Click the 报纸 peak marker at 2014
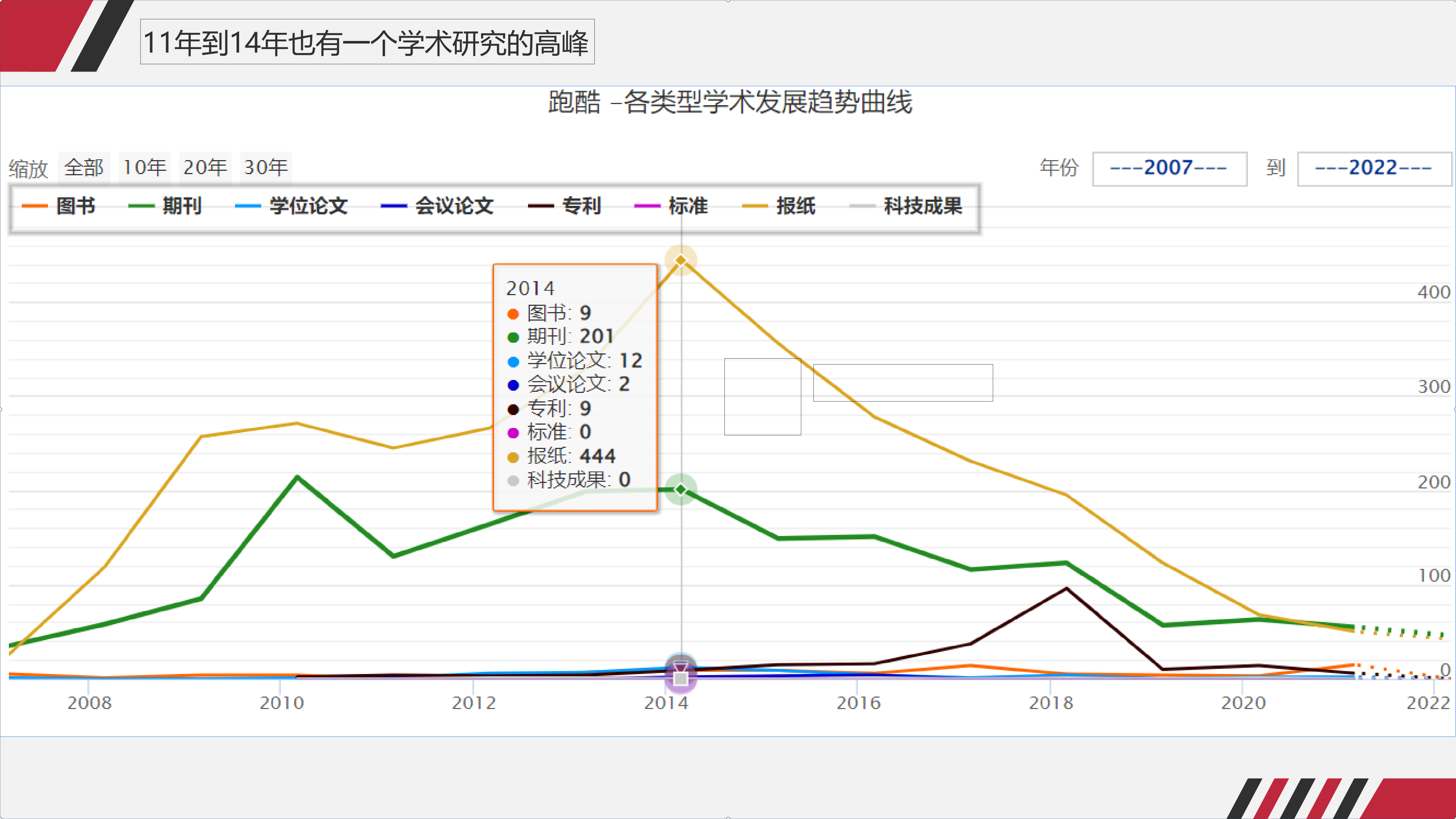Screen dimensions: 1456x819 click(680, 260)
